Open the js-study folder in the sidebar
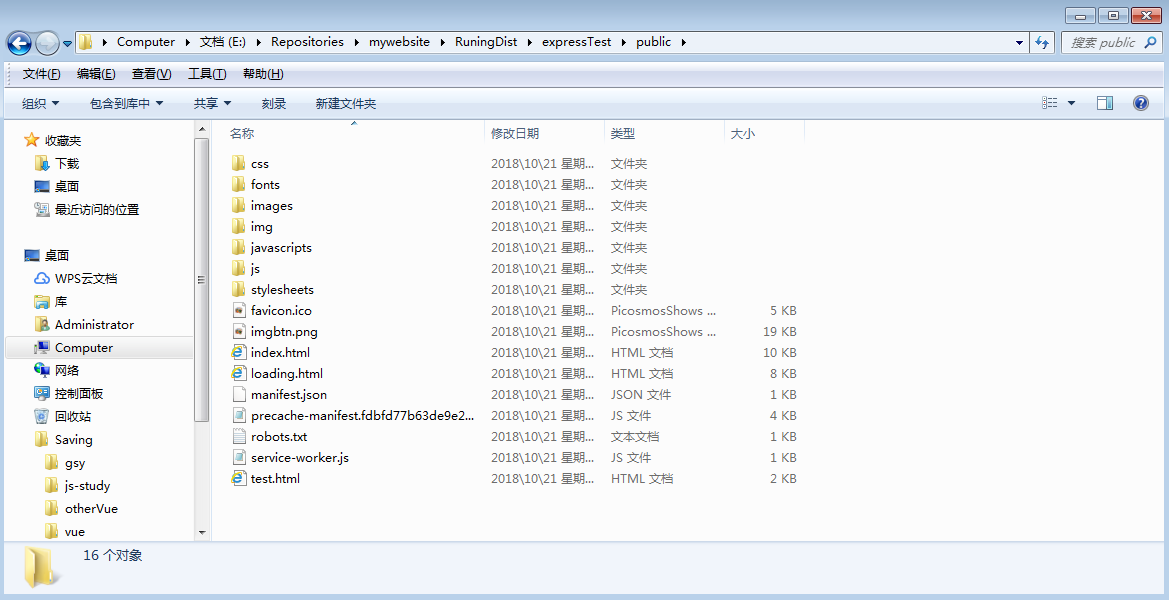Viewport: 1169px width, 600px height. 87,486
